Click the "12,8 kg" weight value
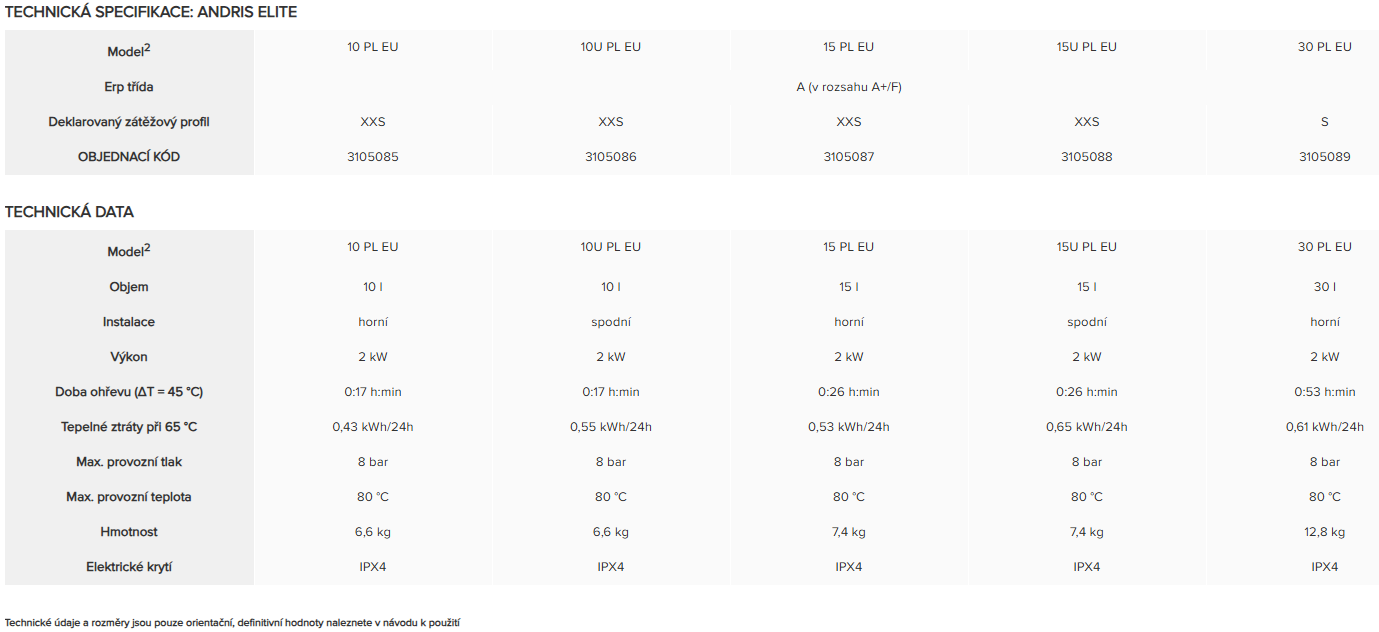 1324,532
